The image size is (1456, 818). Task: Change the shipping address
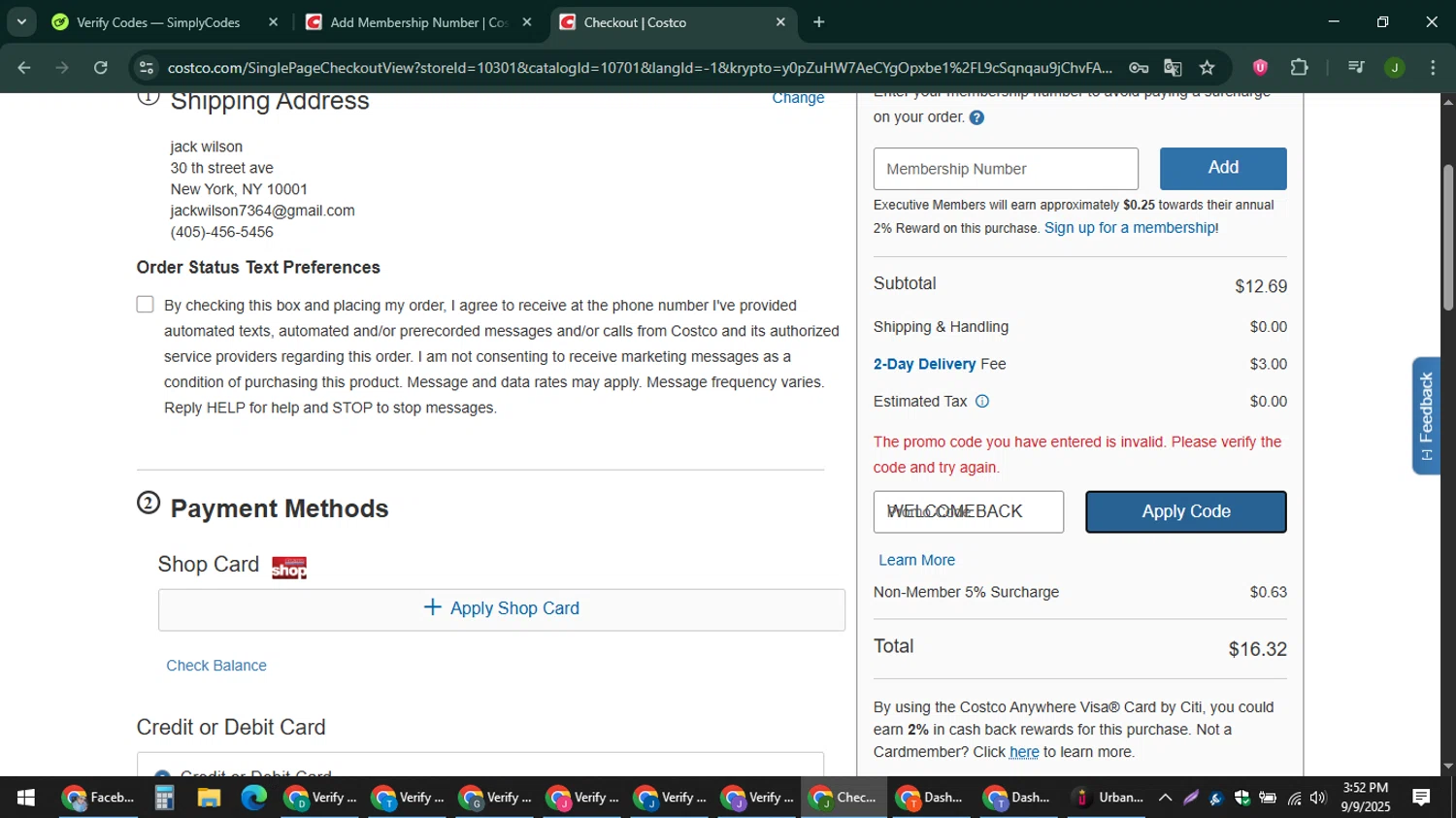pyautogui.click(x=798, y=98)
